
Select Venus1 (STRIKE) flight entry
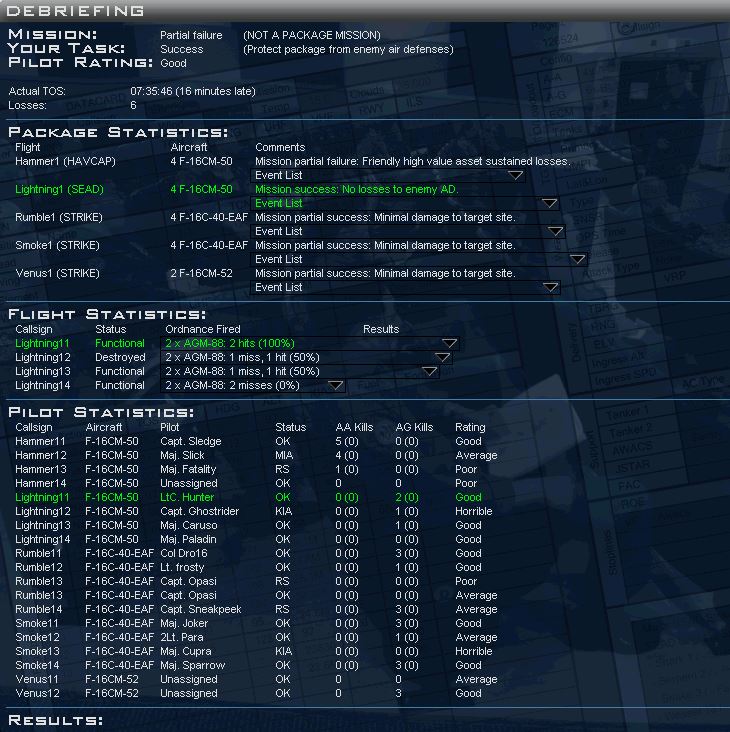57,274
